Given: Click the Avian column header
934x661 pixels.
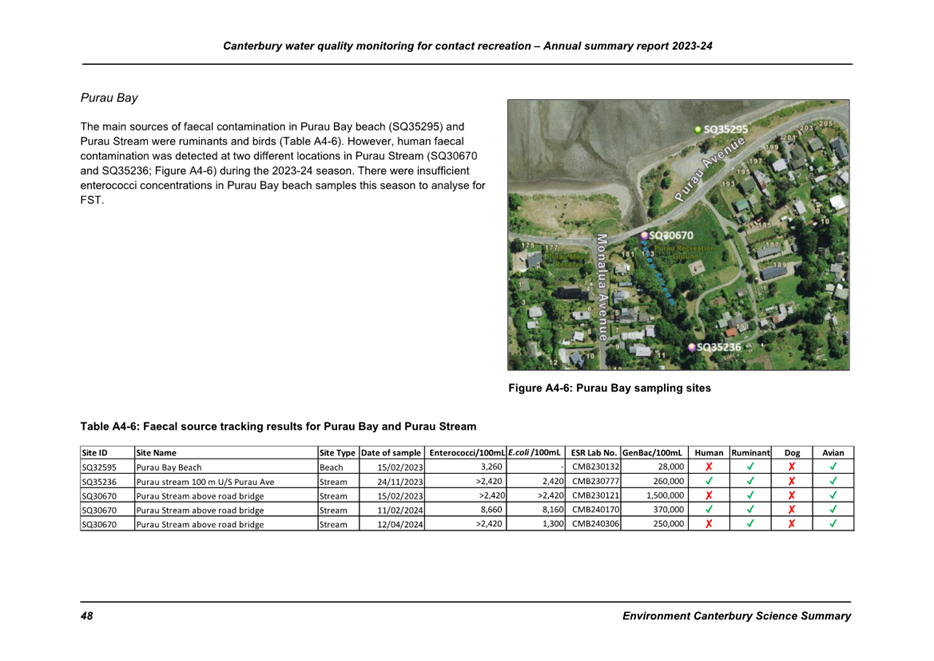Looking at the screenshot, I should click(833, 453).
